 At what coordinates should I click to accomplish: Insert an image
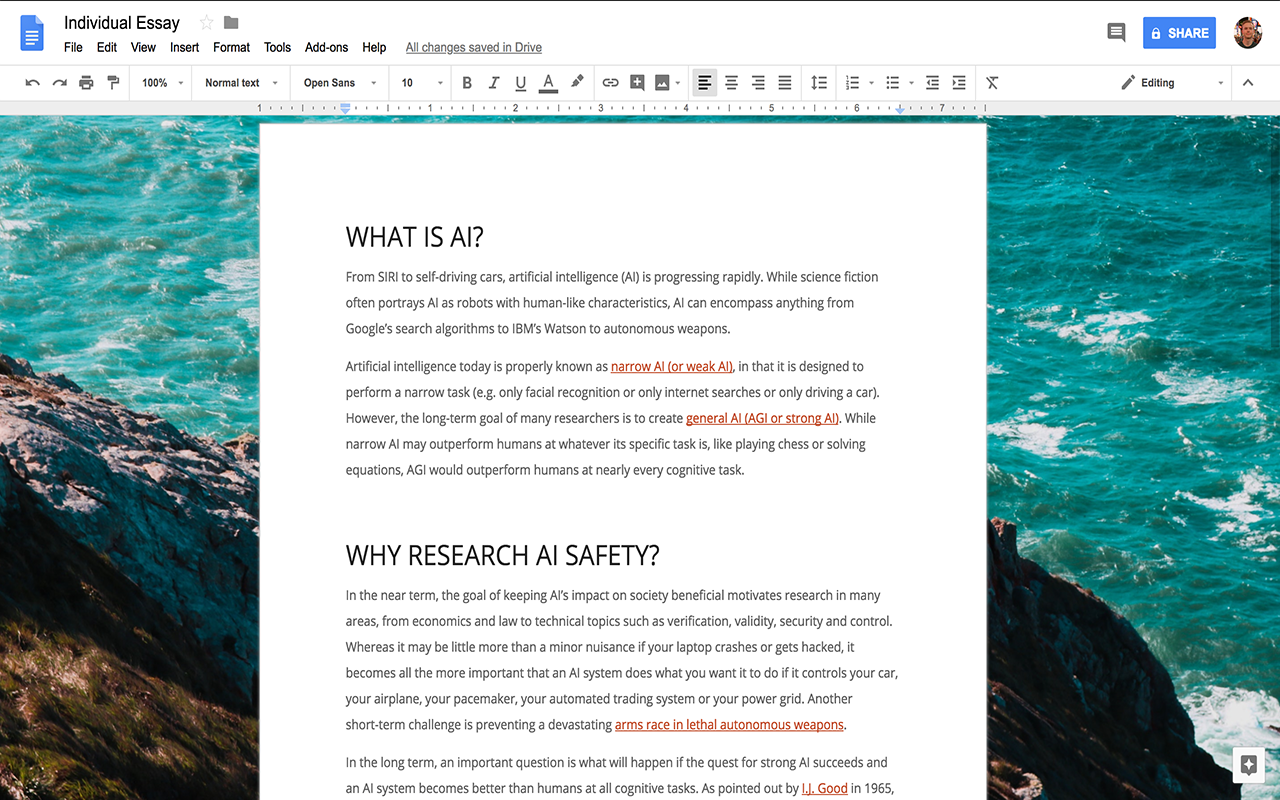pos(663,82)
